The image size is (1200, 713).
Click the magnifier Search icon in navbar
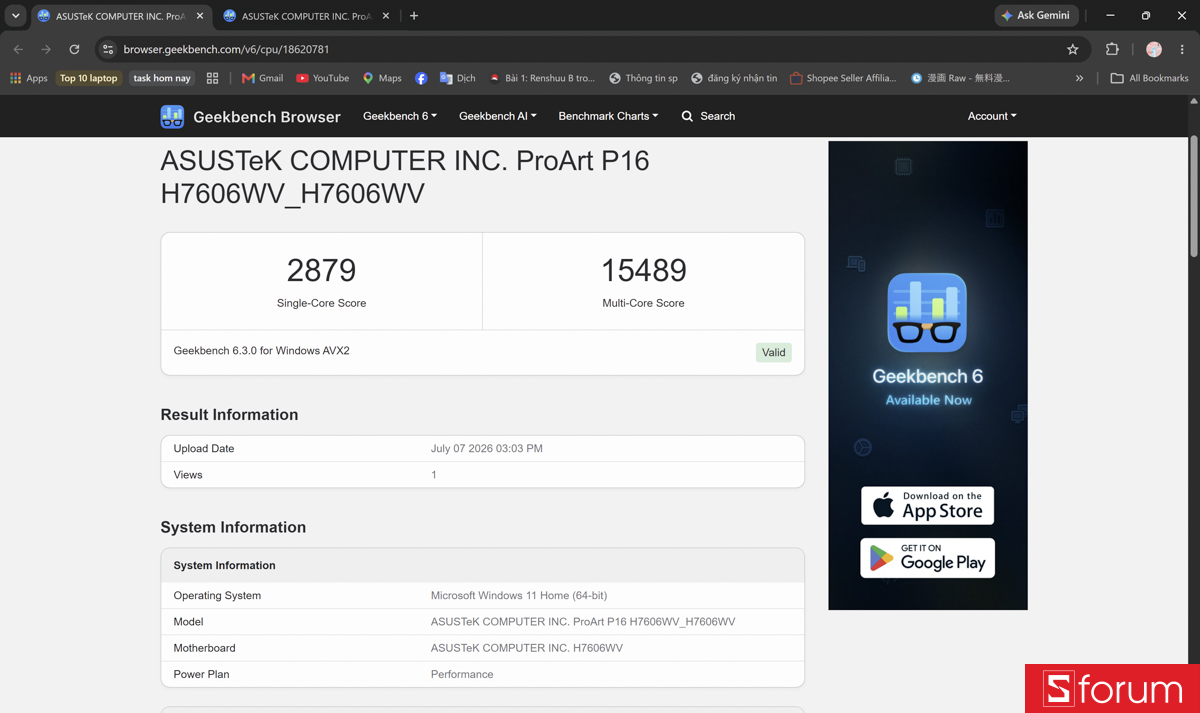(x=687, y=116)
